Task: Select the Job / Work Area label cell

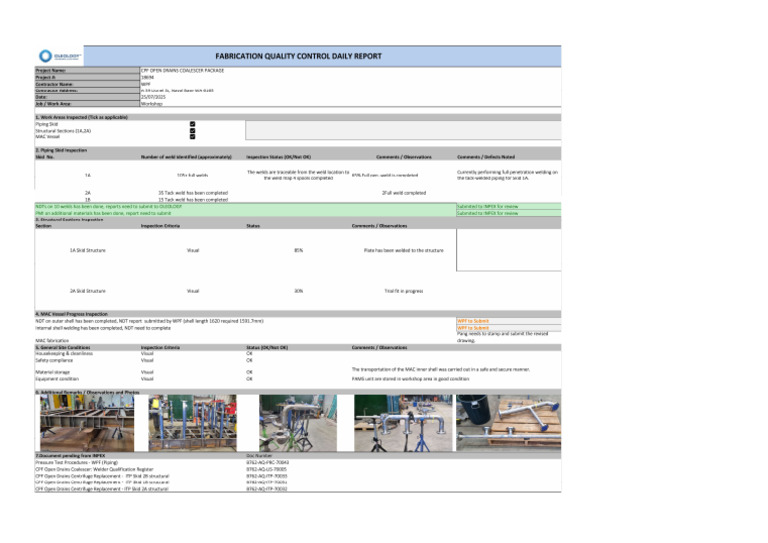Action: 87,104
